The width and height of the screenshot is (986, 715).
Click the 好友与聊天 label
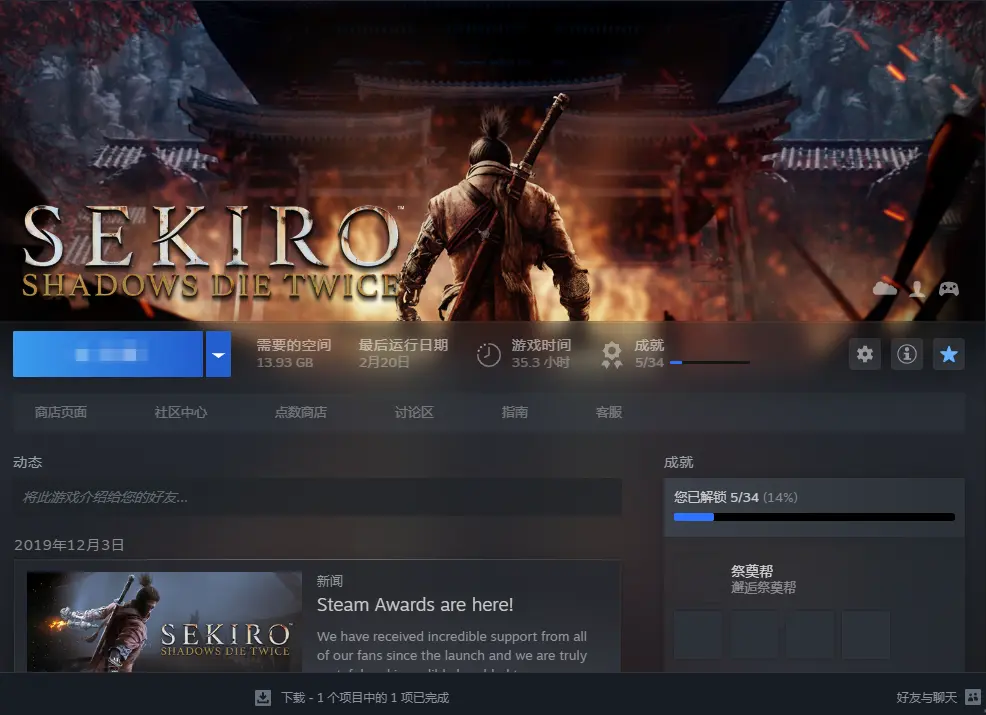(x=926, y=697)
